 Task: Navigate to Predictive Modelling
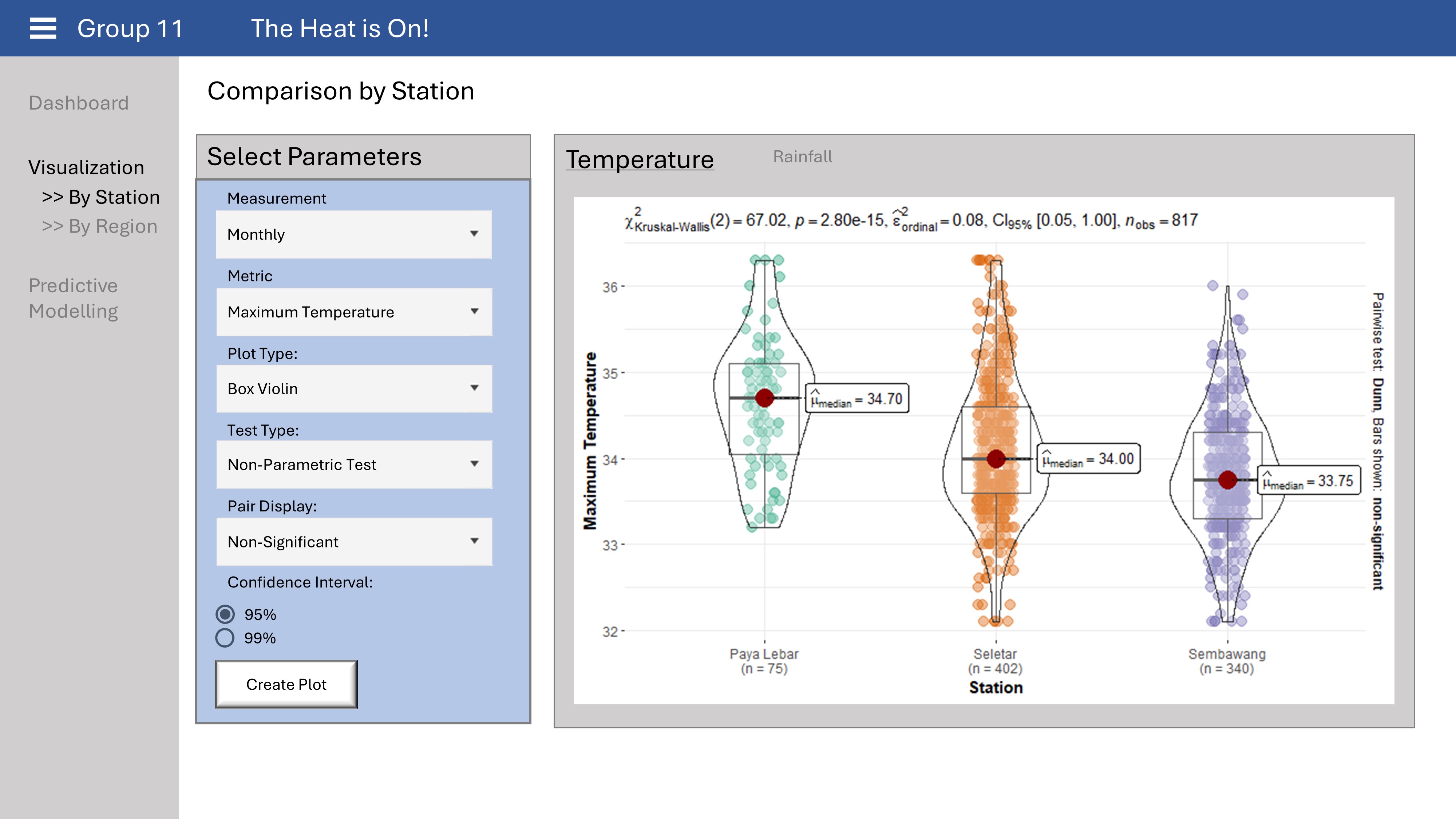[74, 298]
